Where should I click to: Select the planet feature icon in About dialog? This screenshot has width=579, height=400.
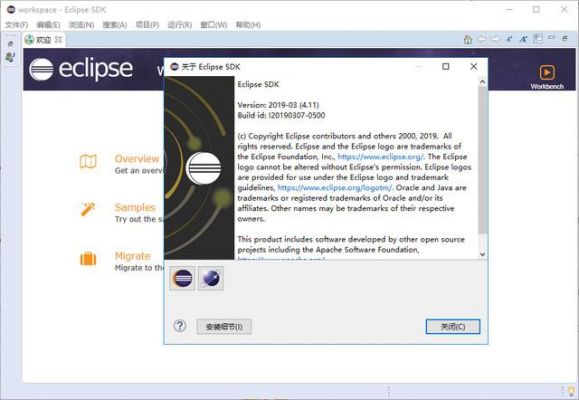[x=211, y=278]
